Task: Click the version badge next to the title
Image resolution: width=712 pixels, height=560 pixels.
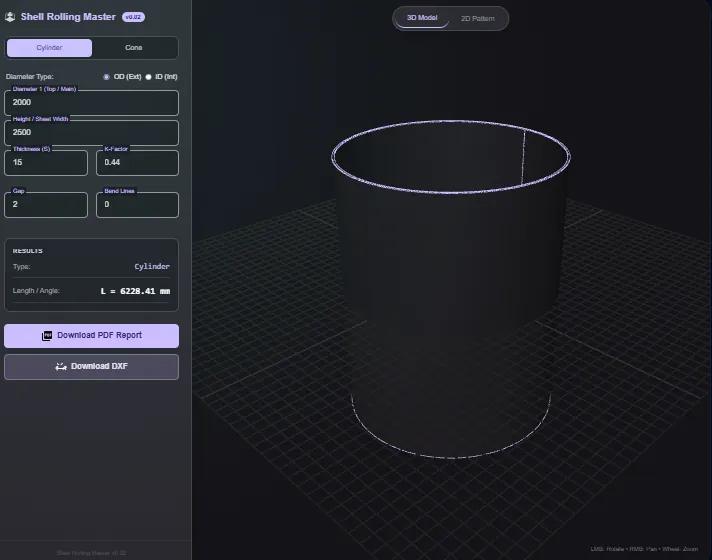Action: [x=133, y=17]
